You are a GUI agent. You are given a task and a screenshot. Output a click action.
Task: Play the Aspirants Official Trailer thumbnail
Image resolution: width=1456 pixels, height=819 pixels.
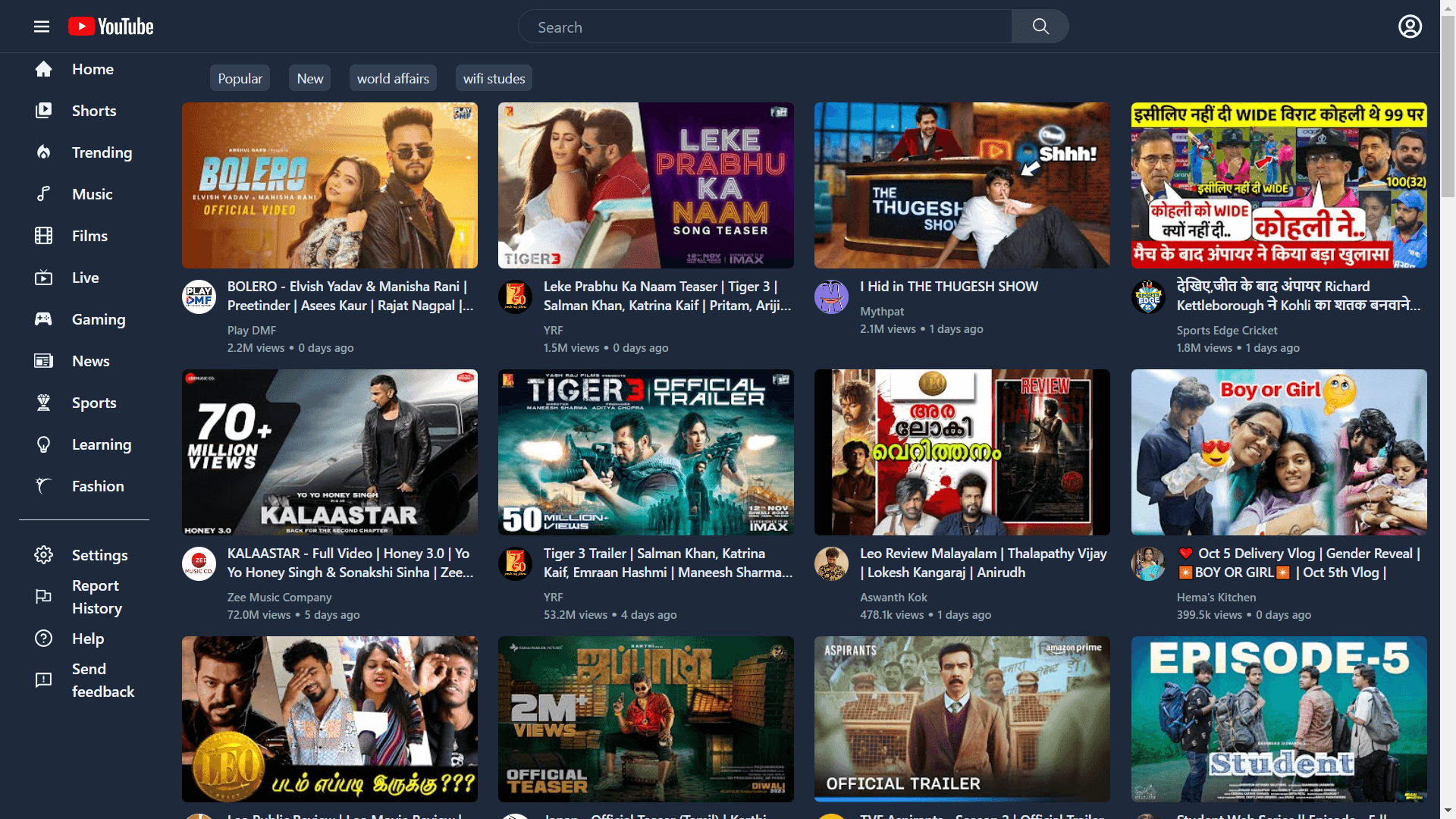point(962,719)
